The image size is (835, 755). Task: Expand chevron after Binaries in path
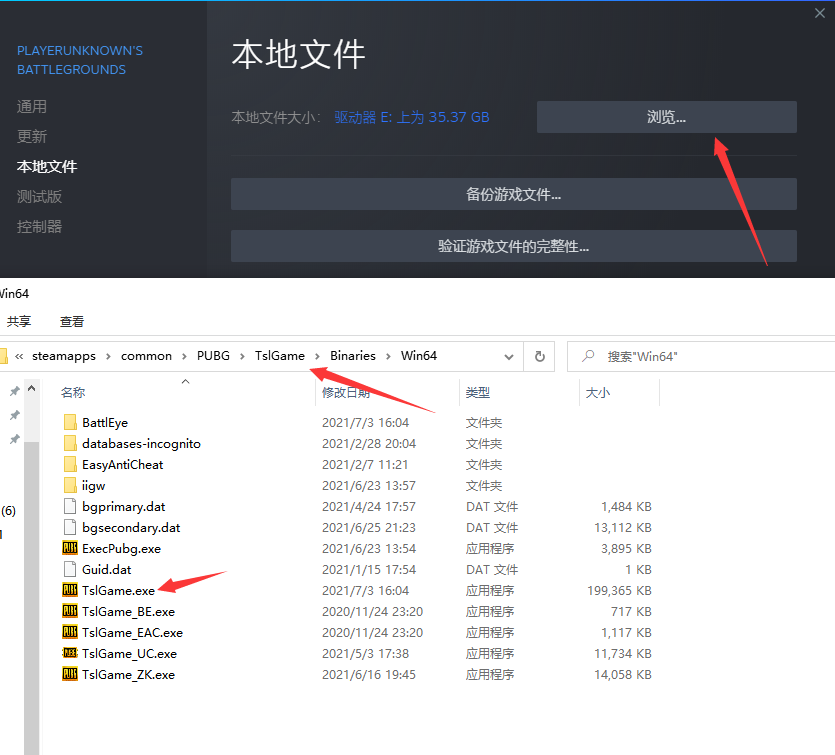[x=388, y=356]
